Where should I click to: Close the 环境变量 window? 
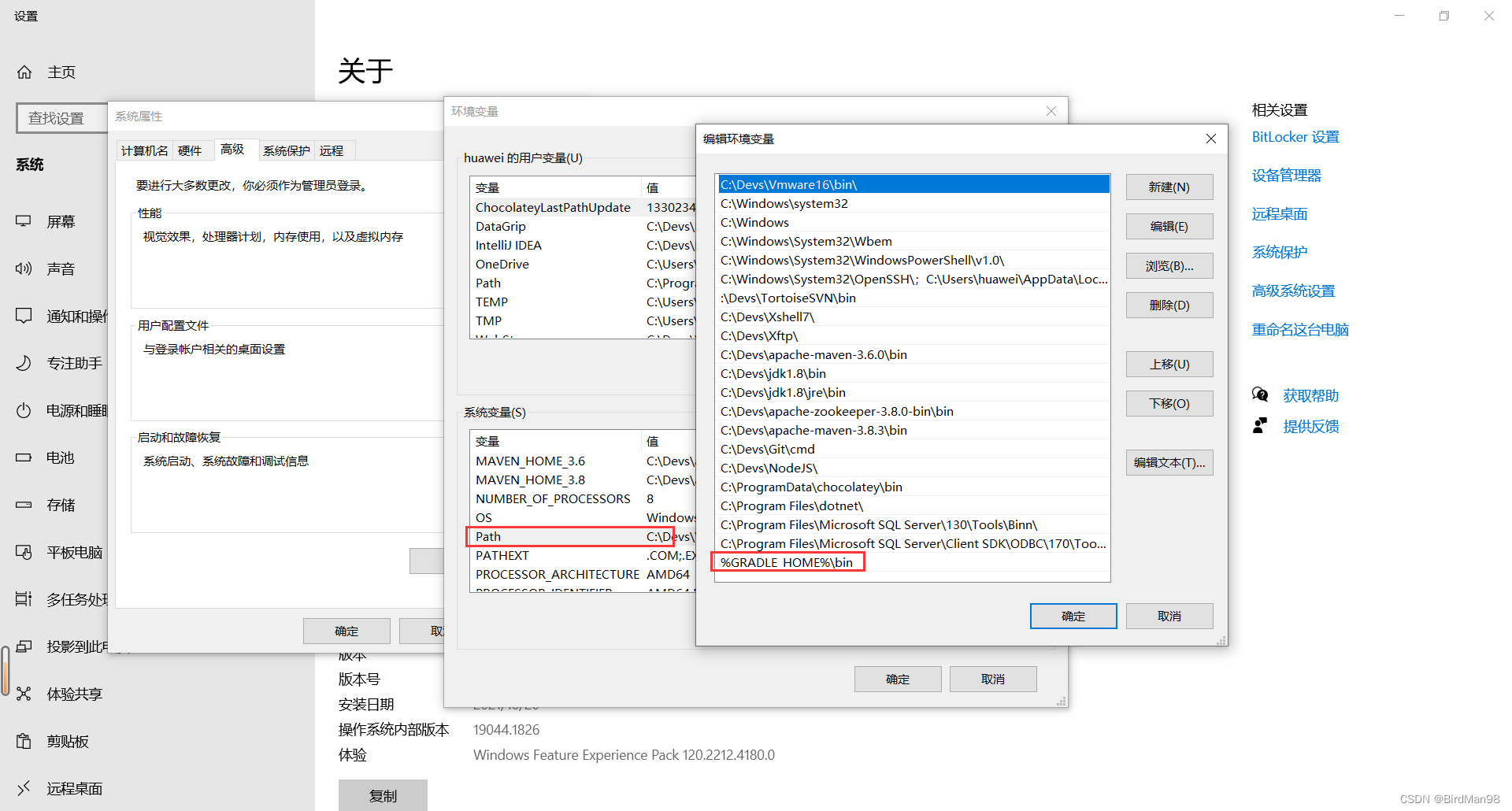click(1051, 111)
